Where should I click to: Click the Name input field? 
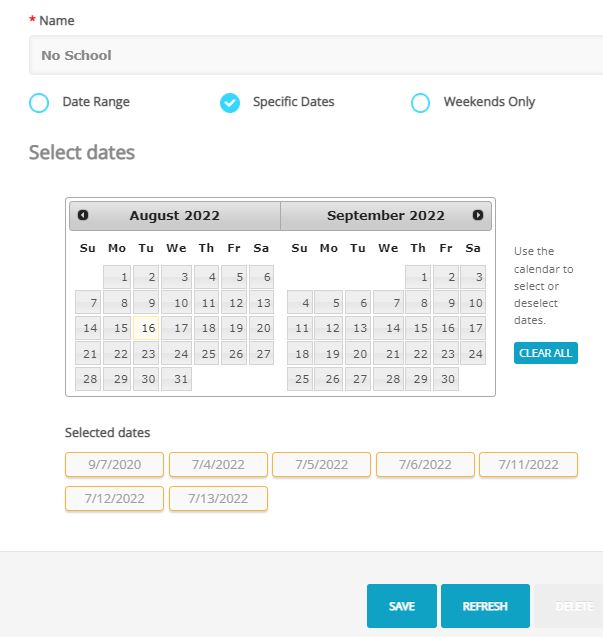(315, 55)
